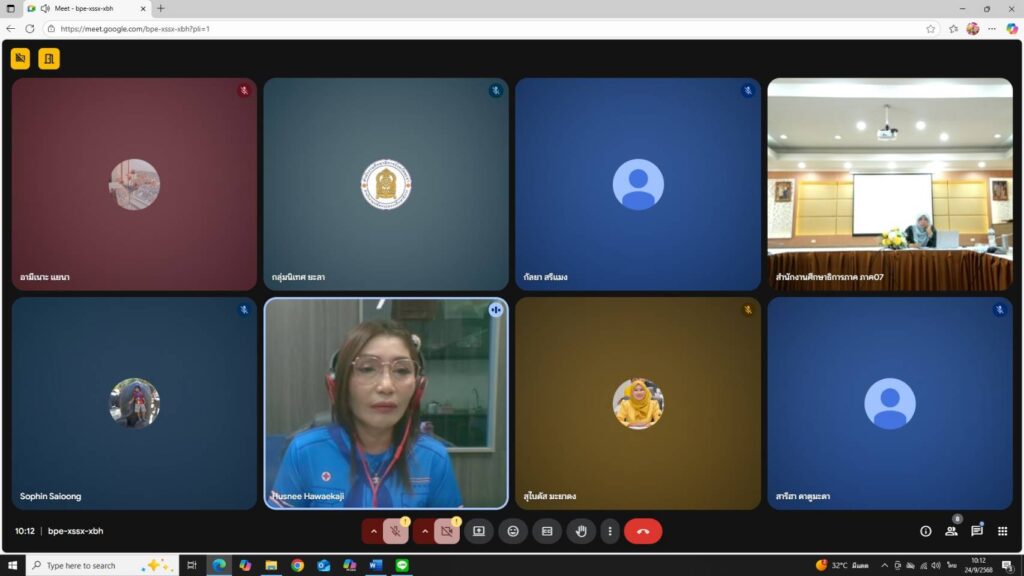Unmute the microphone in the call bar
This screenshot has height=576, width=1024.
pyautogui.click(x=396, y=531)
